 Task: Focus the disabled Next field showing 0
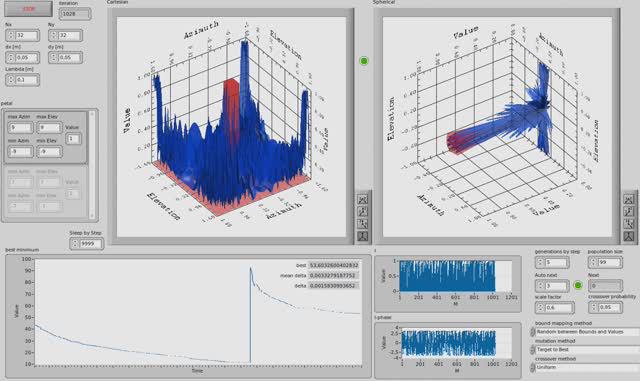(605, 285)
